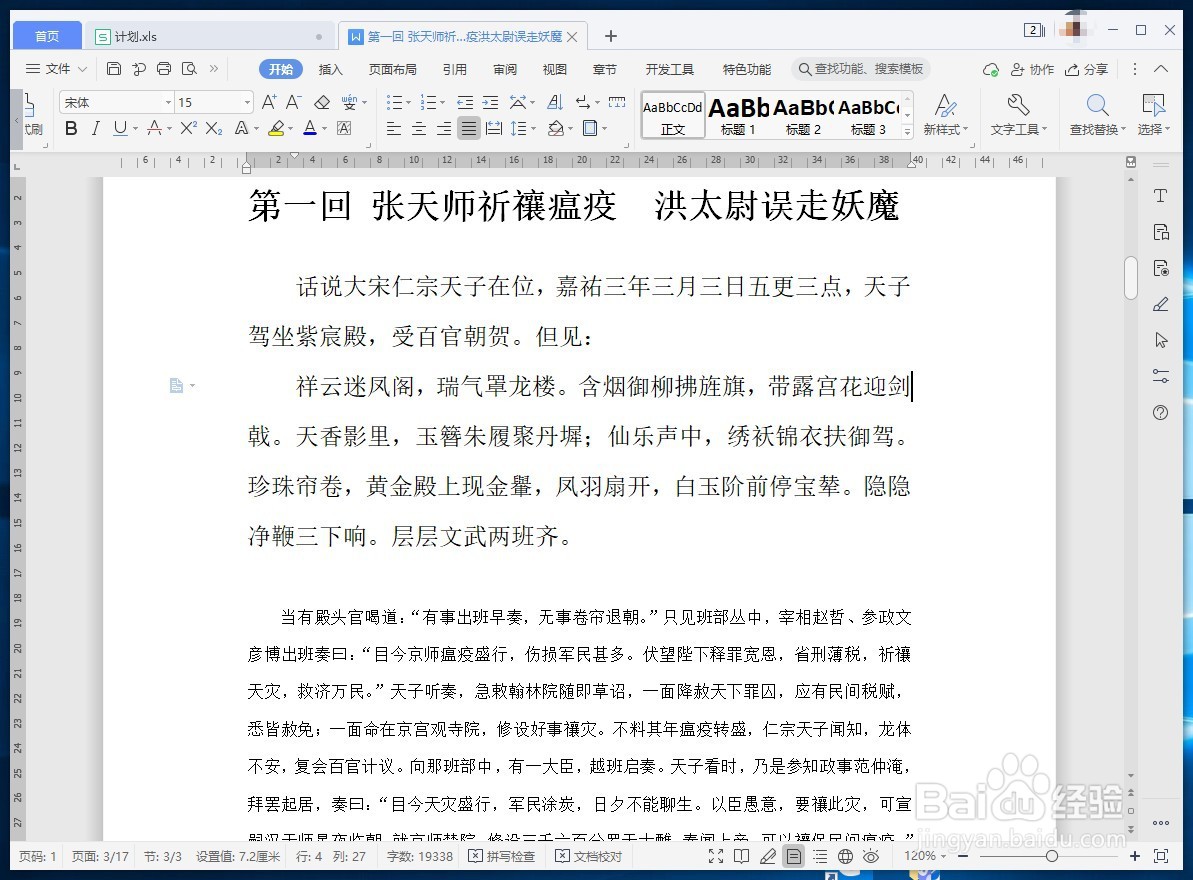Click the vertical scrollbar thumb
The image size is (1193, 880).
tap(1131, 278)
